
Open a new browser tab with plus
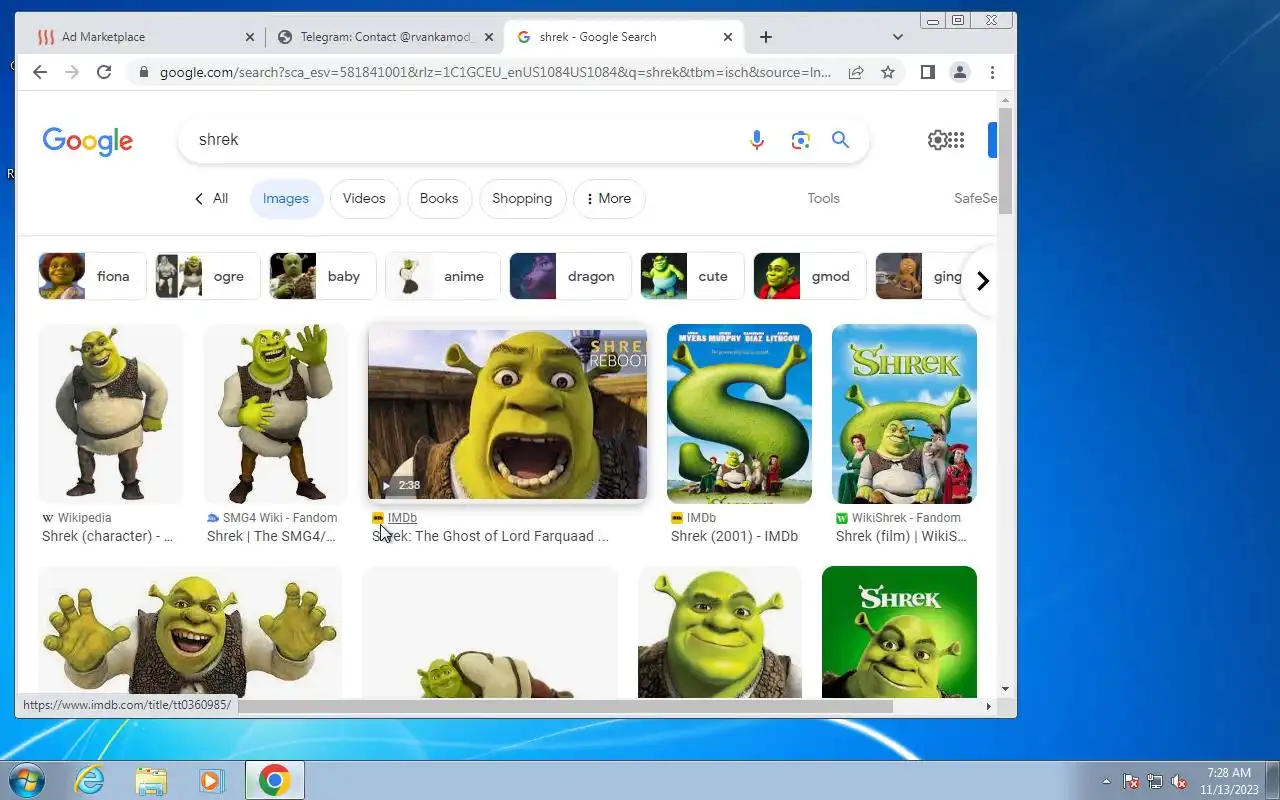coord(766,37)
